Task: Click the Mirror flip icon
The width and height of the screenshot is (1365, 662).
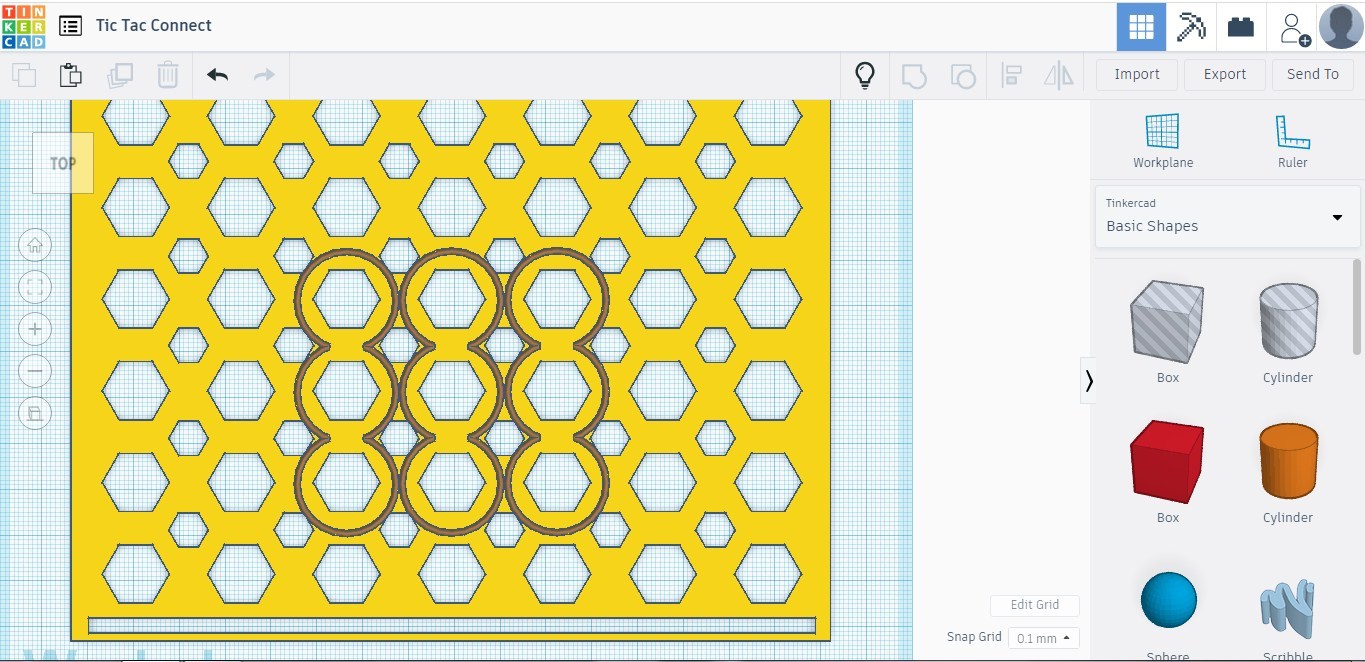Action: coord(1058,75)
